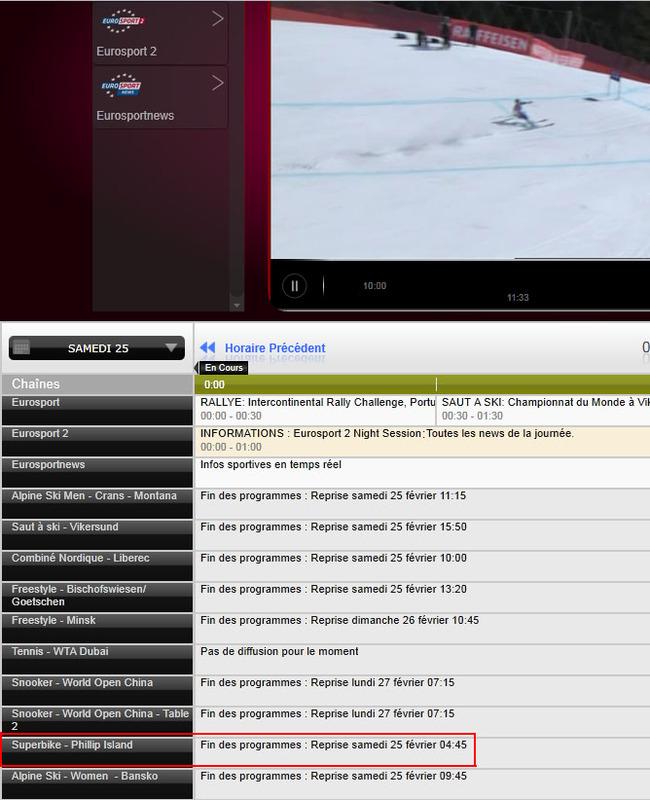Select Superbike - Phillip Island channel
The image size is (650, 800).
coord(97,753)
